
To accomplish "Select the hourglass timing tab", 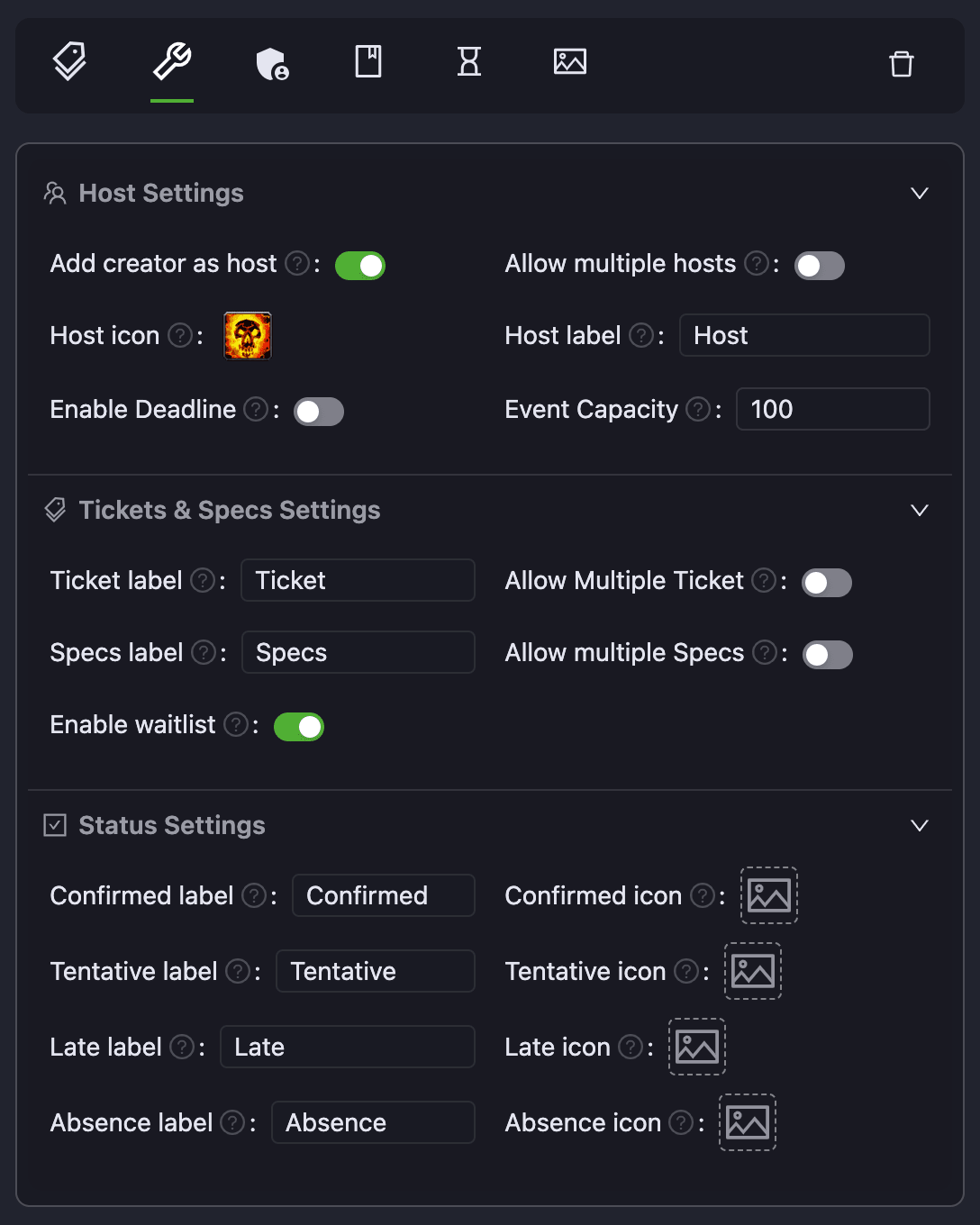I will (x=469, y=61).
